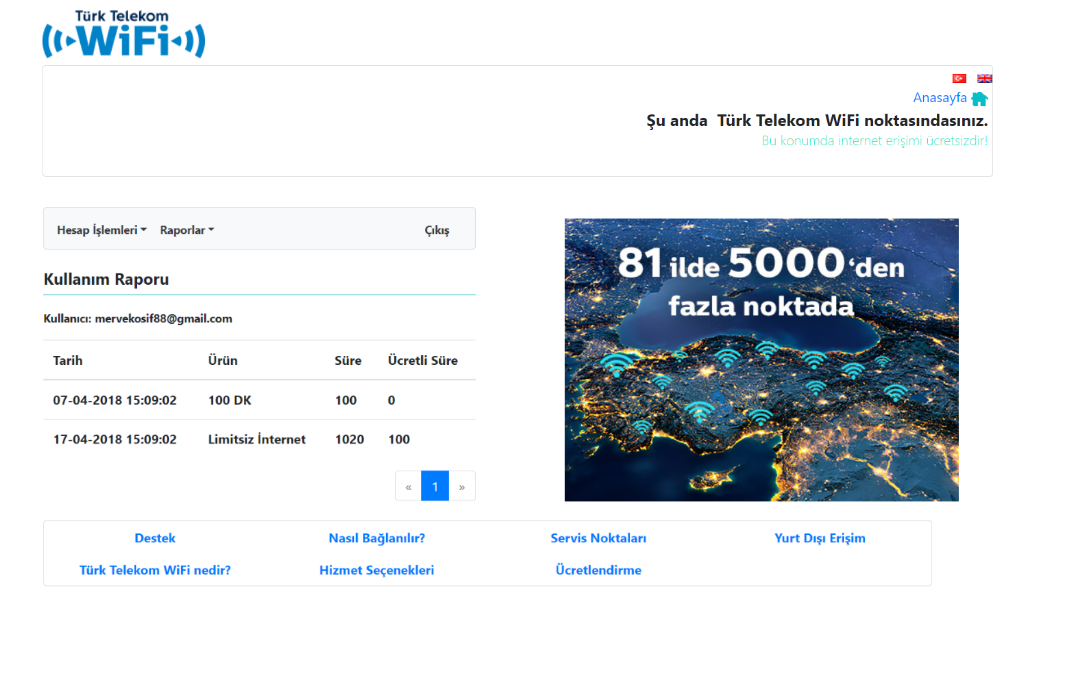Open the Ücretlendirme link
This screenshot has height=680, width=1065.
[x=598, y=570]
